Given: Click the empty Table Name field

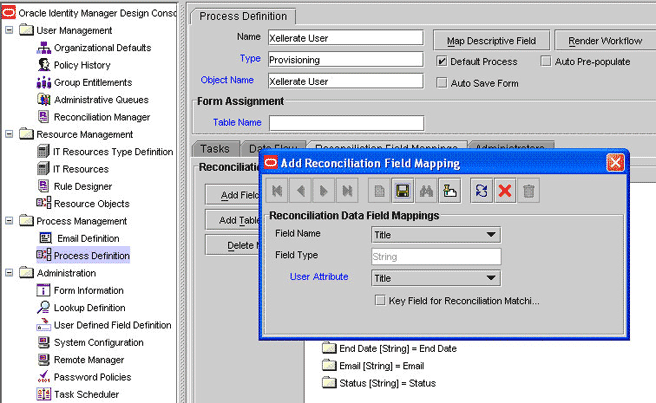Looking at the screenshot, I should pyautogui.click(x=346, y=123).
